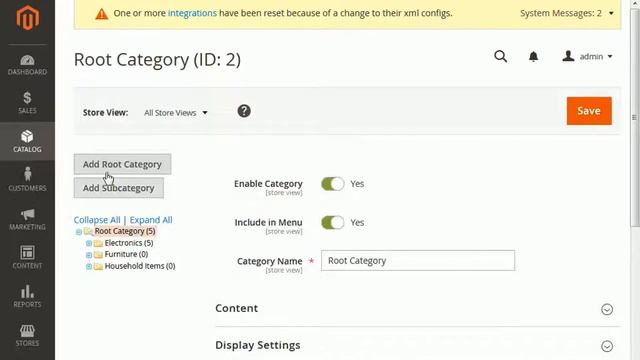Screen dimensions: 640x360
Task: Click the Furniture folder icon
Action: pos(98,255)
